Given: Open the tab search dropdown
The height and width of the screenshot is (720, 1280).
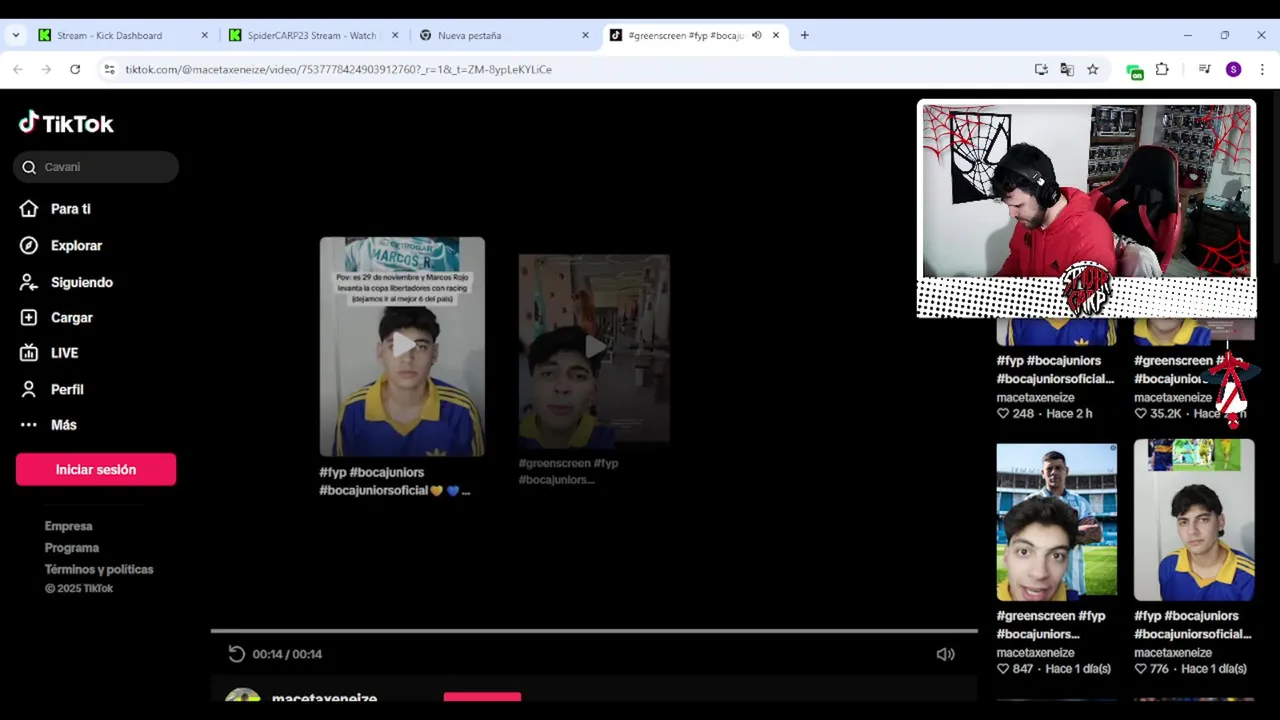Looking at the screenshot, I should tap(15, 35).
